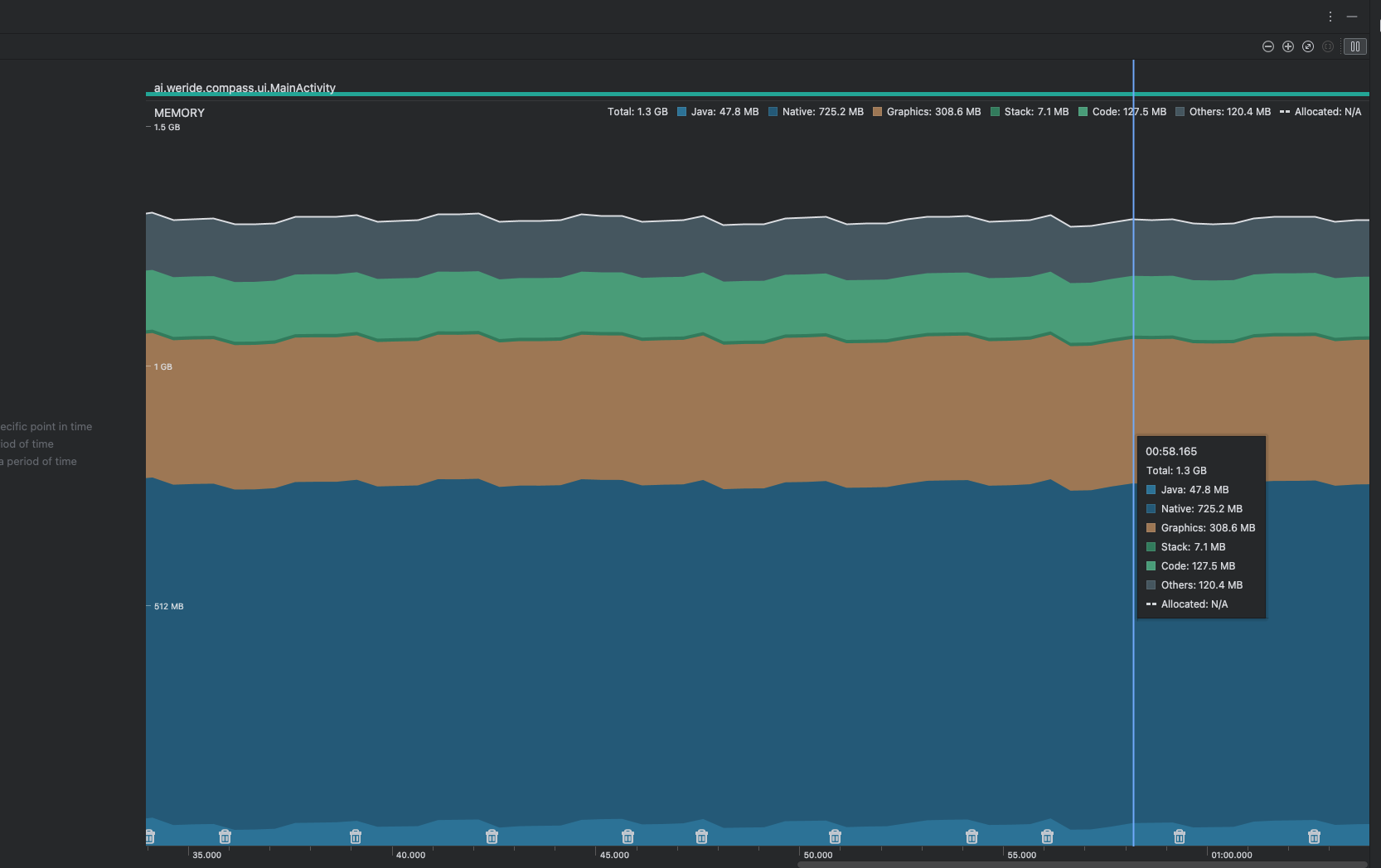The width and height of the screenshot is (1381, 868).
Task: Click Total: 1.3 GB in top legend
Action: pos(637,112)
